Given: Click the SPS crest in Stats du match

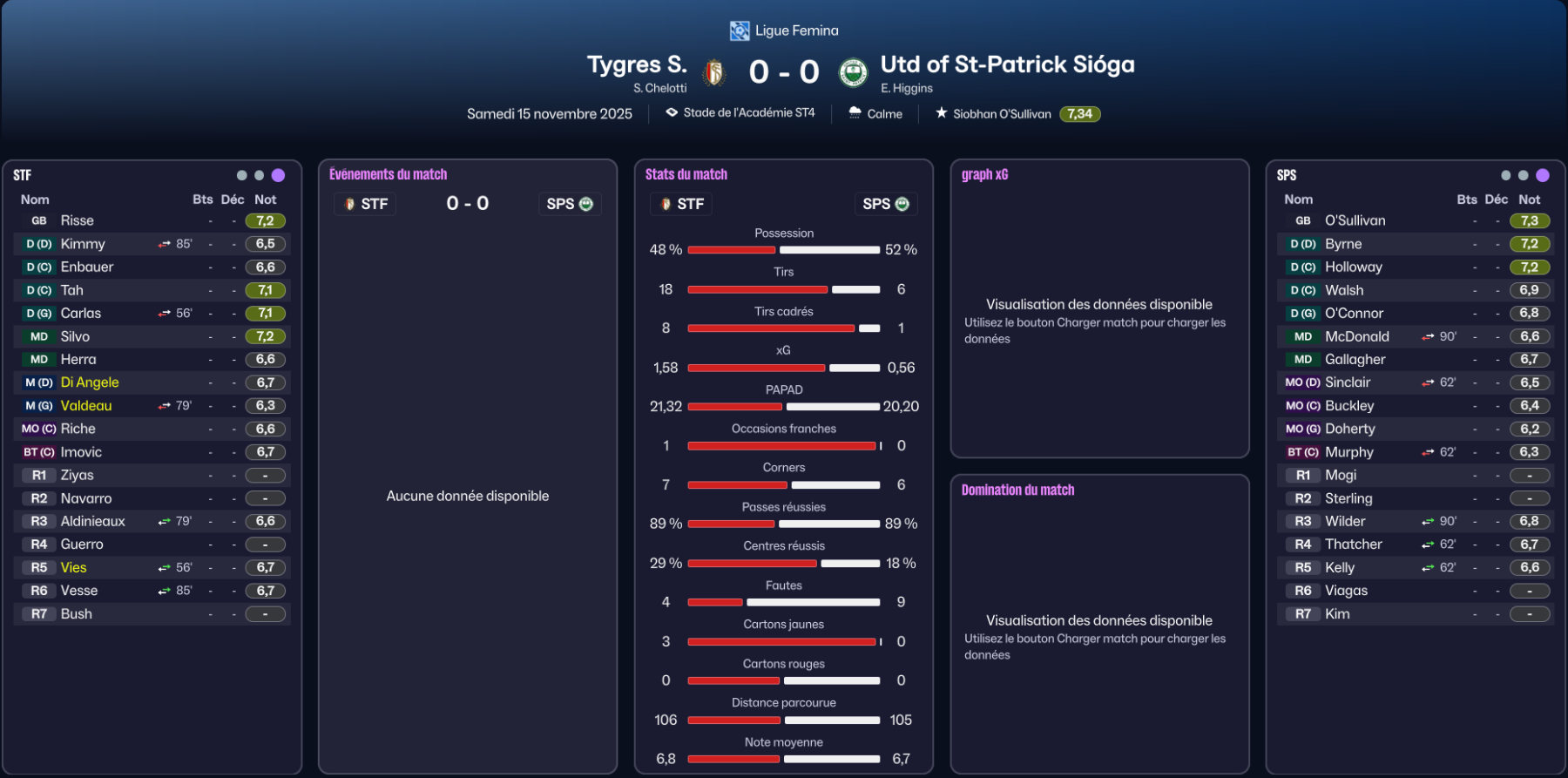Looking at the screenshot, I should pyautogui.click(x=902, y=204).
